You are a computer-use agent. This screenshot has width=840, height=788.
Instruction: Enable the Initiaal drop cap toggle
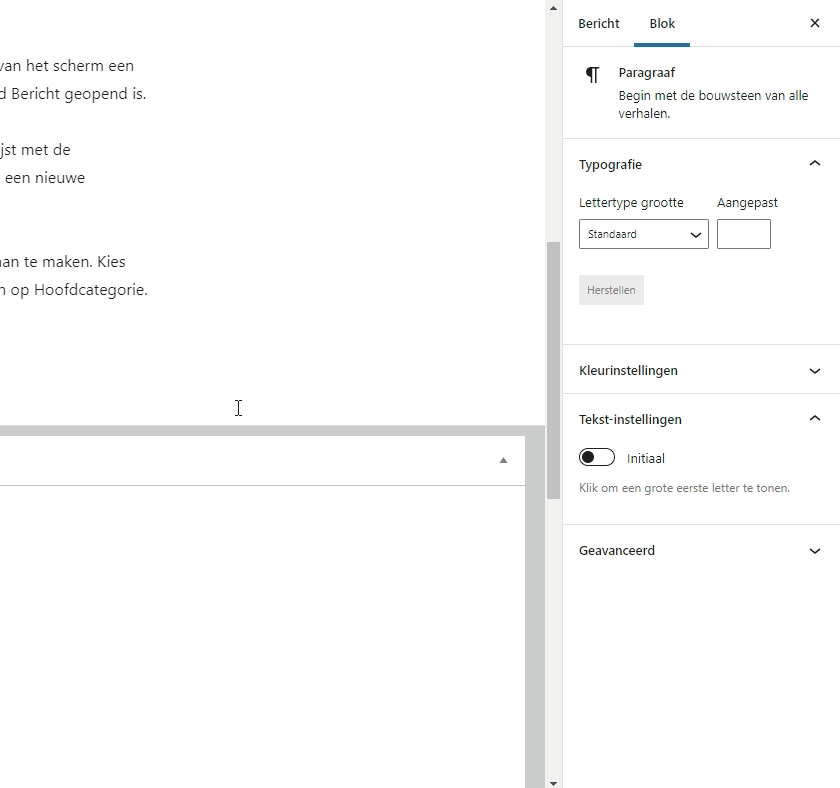597,458
